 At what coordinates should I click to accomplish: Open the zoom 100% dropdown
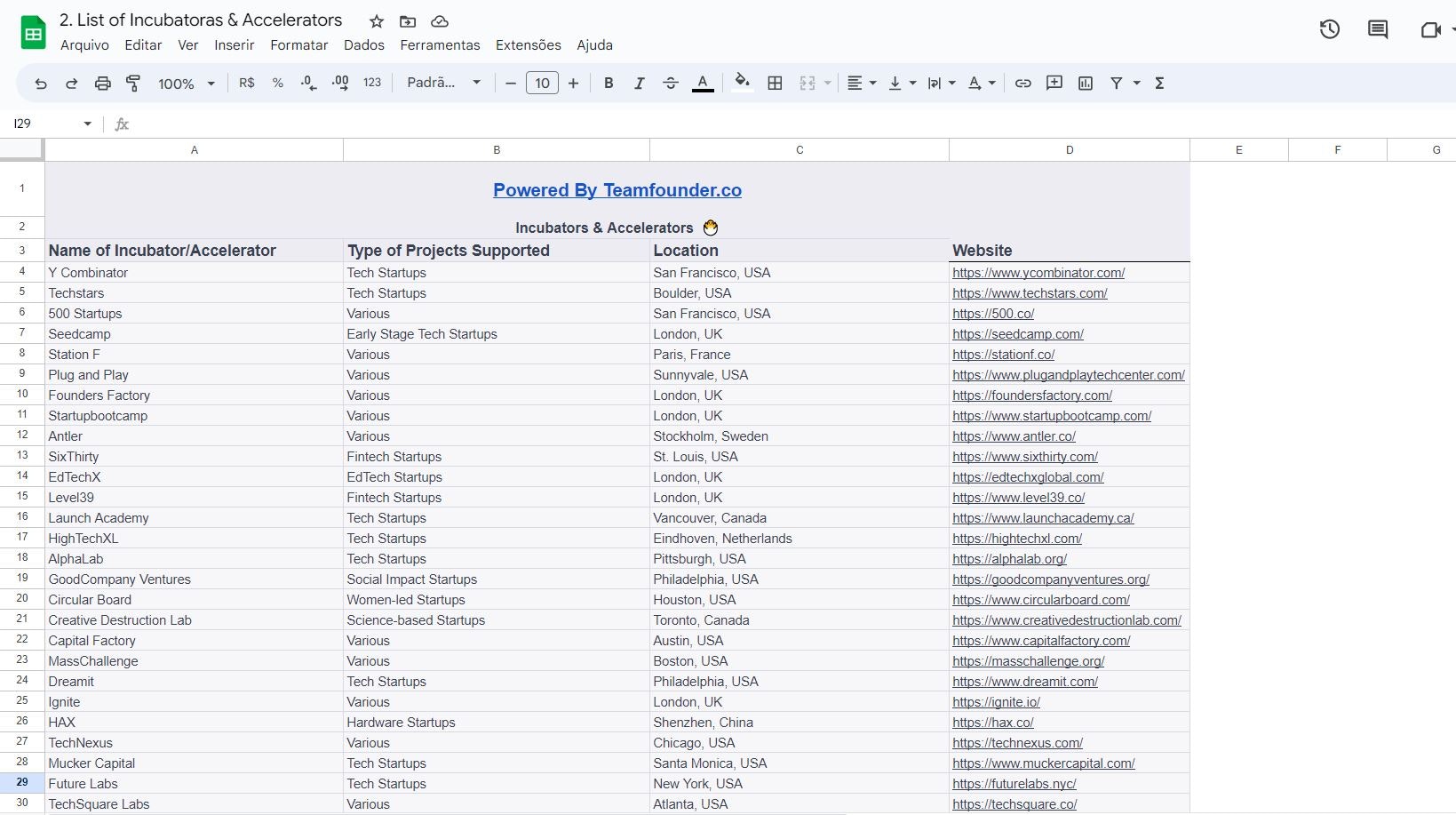(x=187, y=84)
